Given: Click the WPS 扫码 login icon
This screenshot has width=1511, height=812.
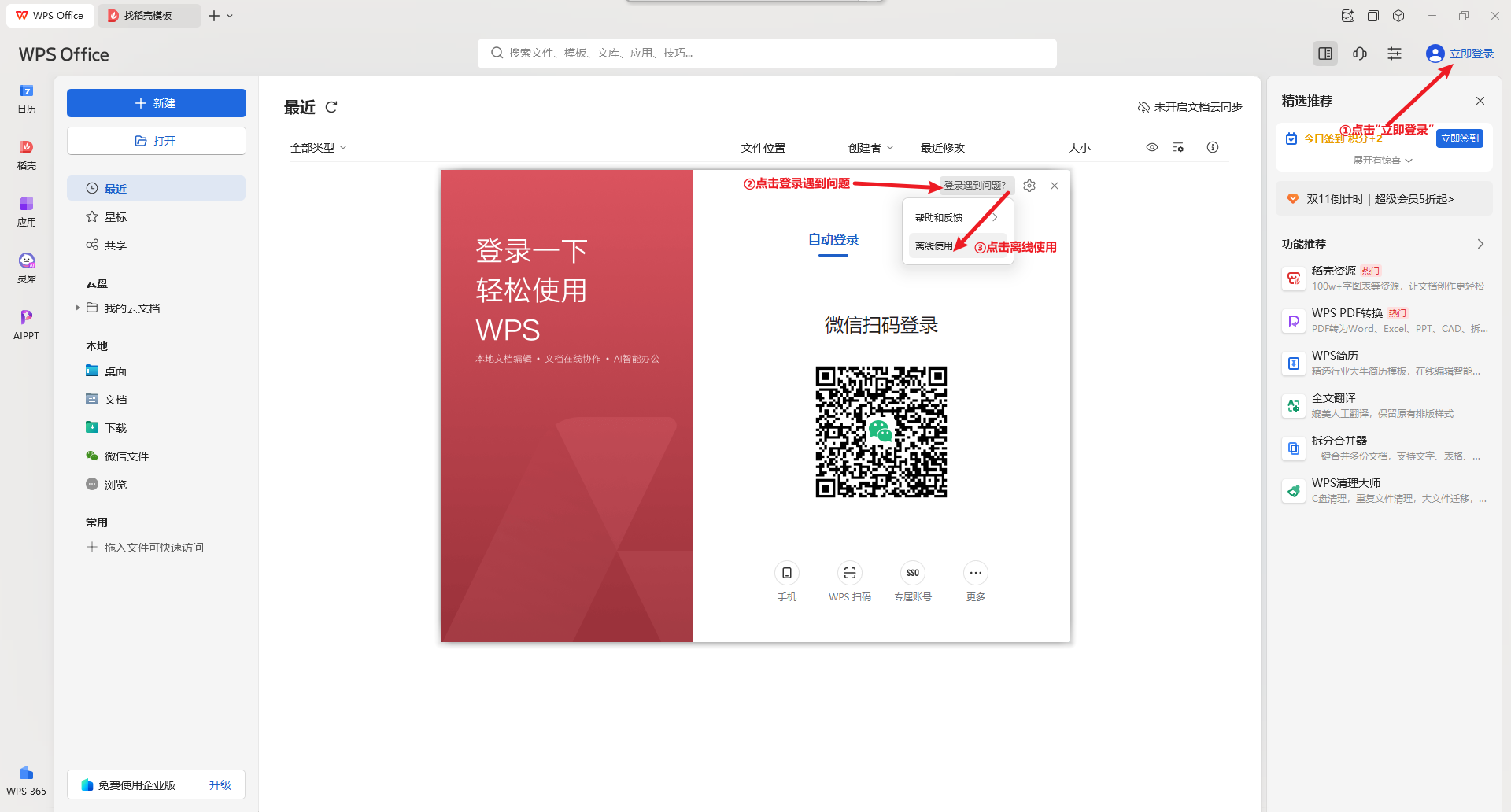Looking at the screenshot, I should 849,573.
